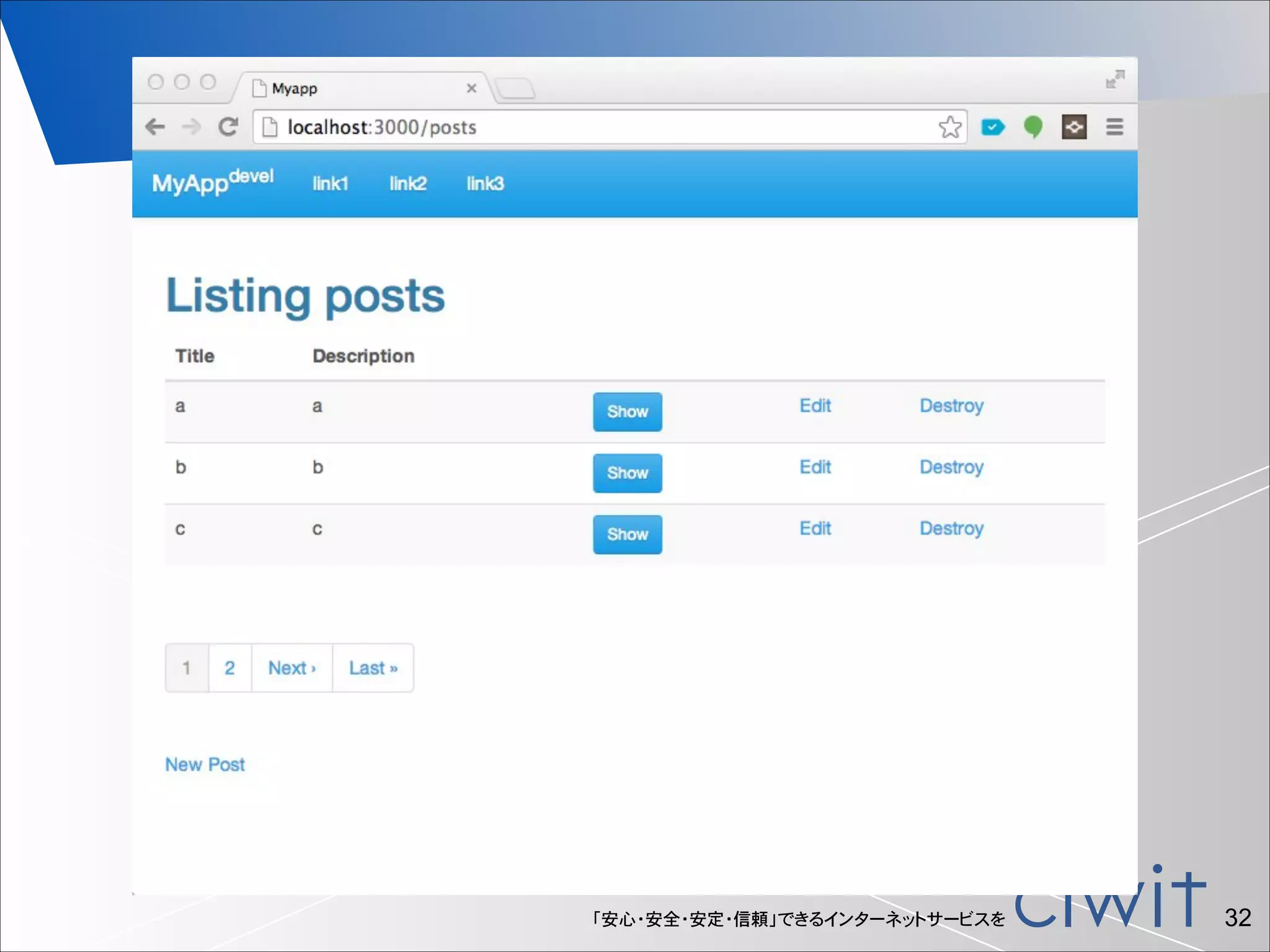Open link3 in the navbar

coord(485,183)
